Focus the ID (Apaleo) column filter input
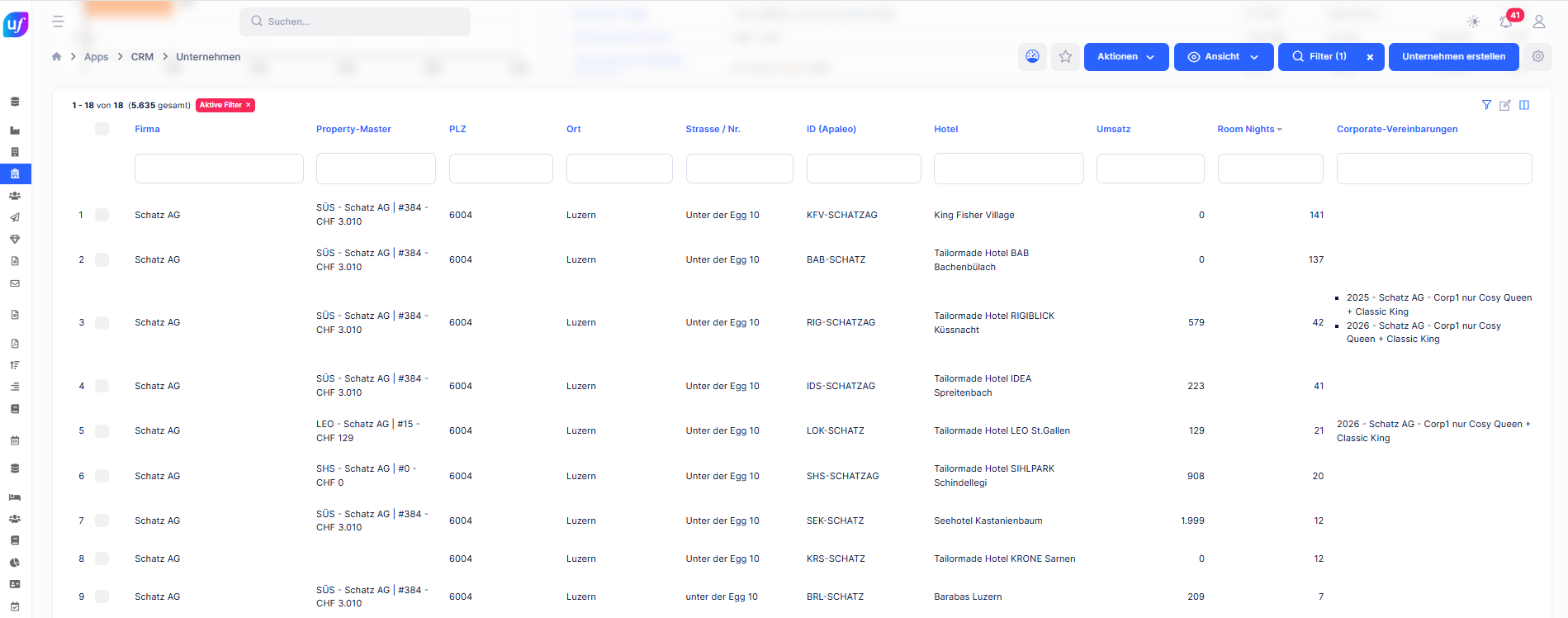Viewport: 1568px width, 618px height. [x=864, y=169]
